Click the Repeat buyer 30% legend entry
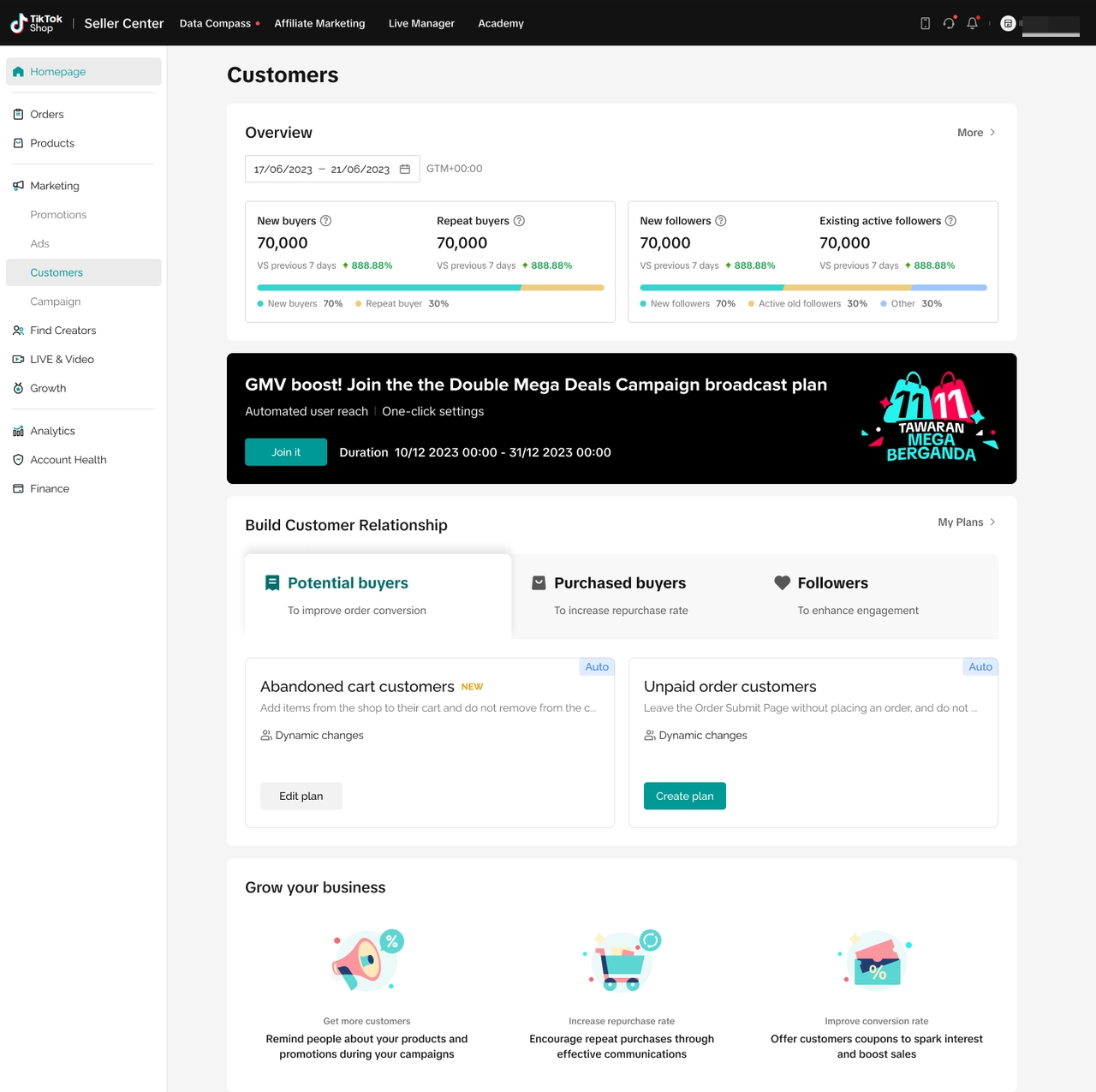The height and width of the screenshot is (1092, 1096). point(402,304)
